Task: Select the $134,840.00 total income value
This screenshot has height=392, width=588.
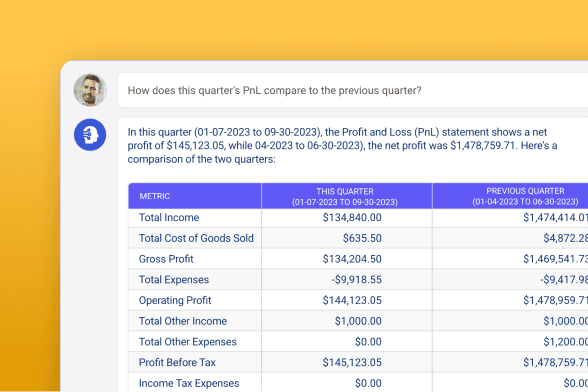Action: click(352, 218)
